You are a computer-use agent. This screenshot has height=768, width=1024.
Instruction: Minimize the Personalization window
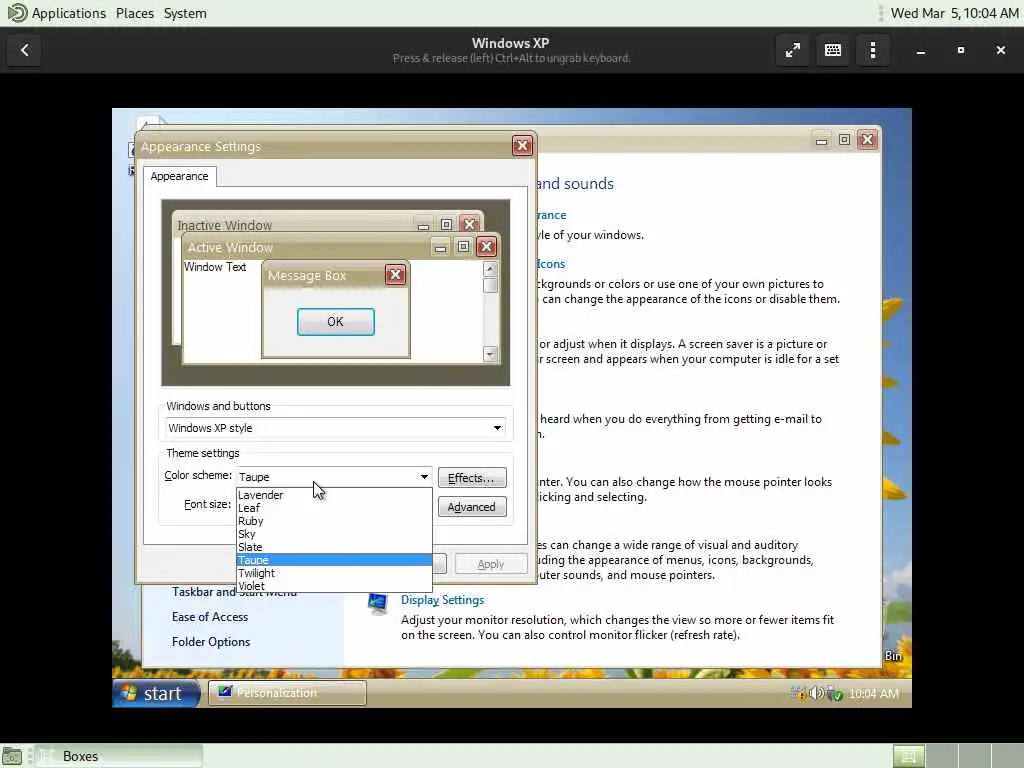pos(822,140)
